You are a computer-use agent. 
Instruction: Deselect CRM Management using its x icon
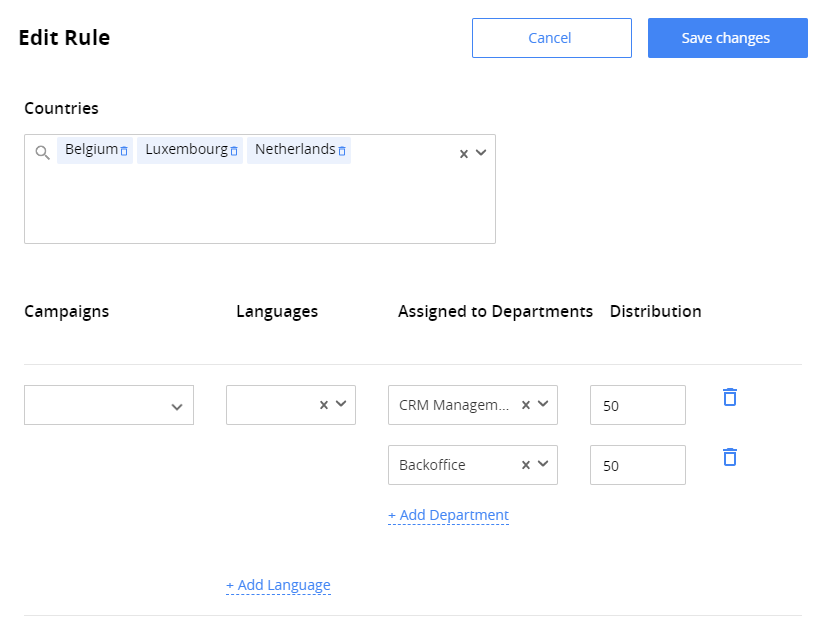525,405
